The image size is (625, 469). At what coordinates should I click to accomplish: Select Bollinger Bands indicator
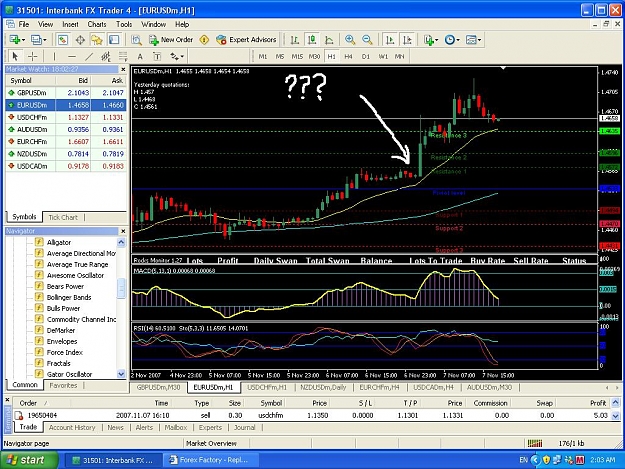coord(69,297)
